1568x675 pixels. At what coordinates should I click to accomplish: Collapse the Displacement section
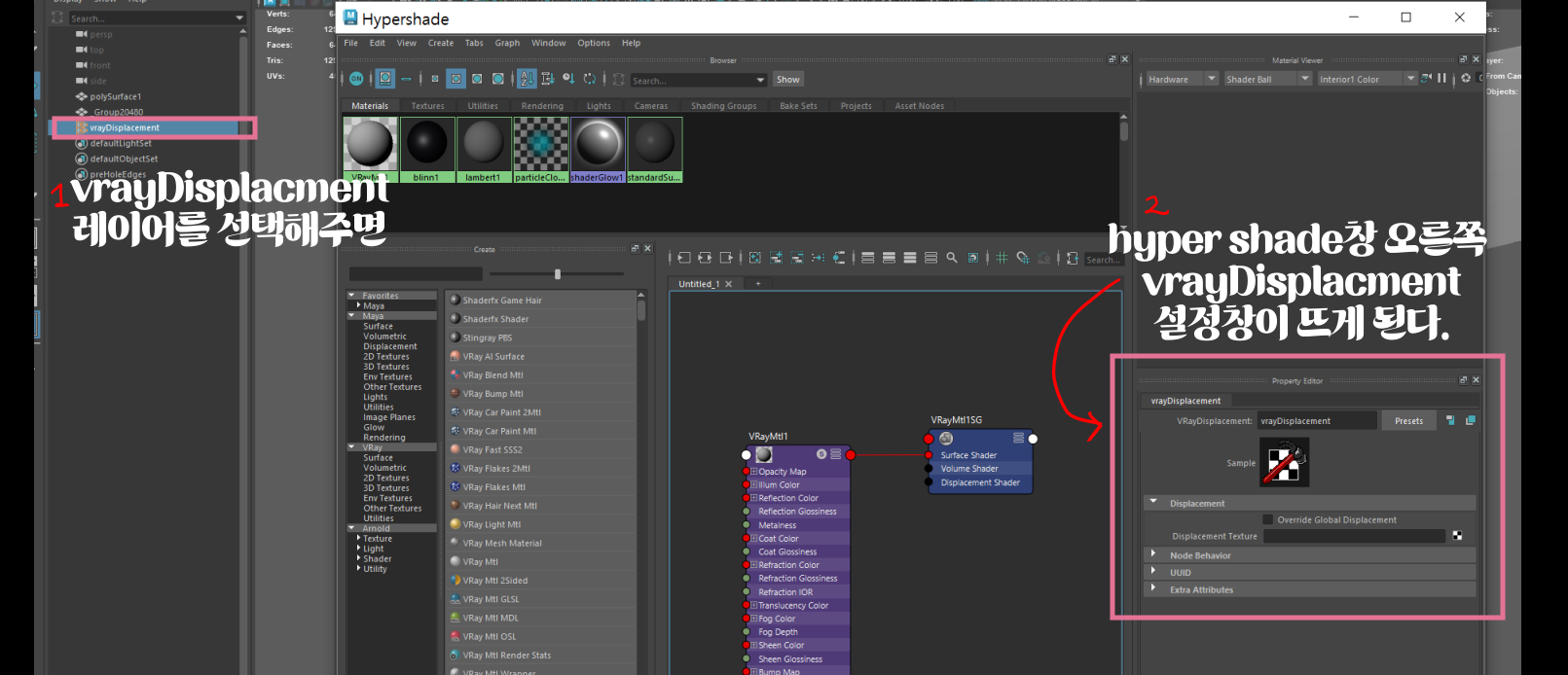pos(1153,503)
